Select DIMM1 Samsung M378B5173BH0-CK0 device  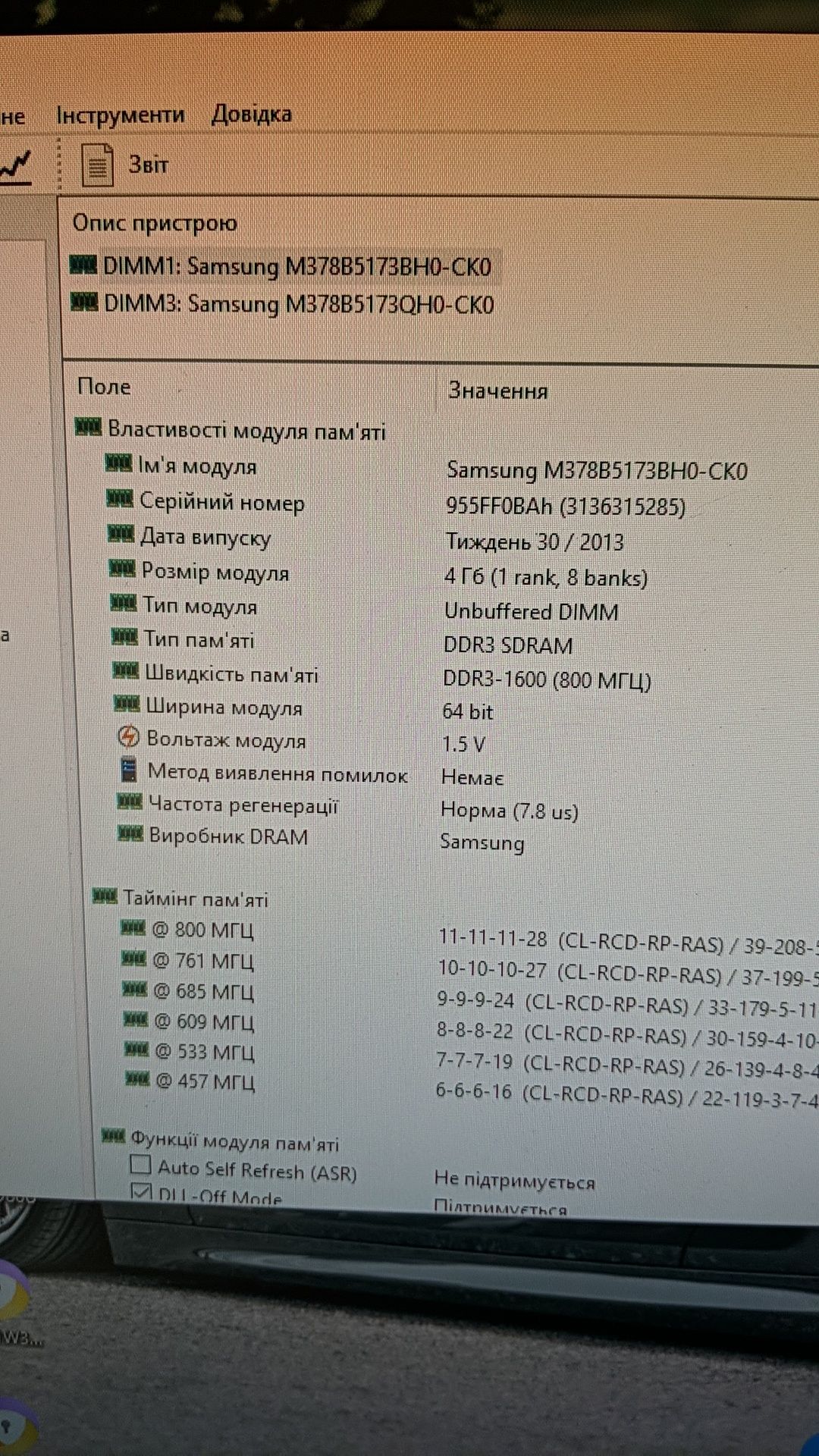click(x=297, y=267)
